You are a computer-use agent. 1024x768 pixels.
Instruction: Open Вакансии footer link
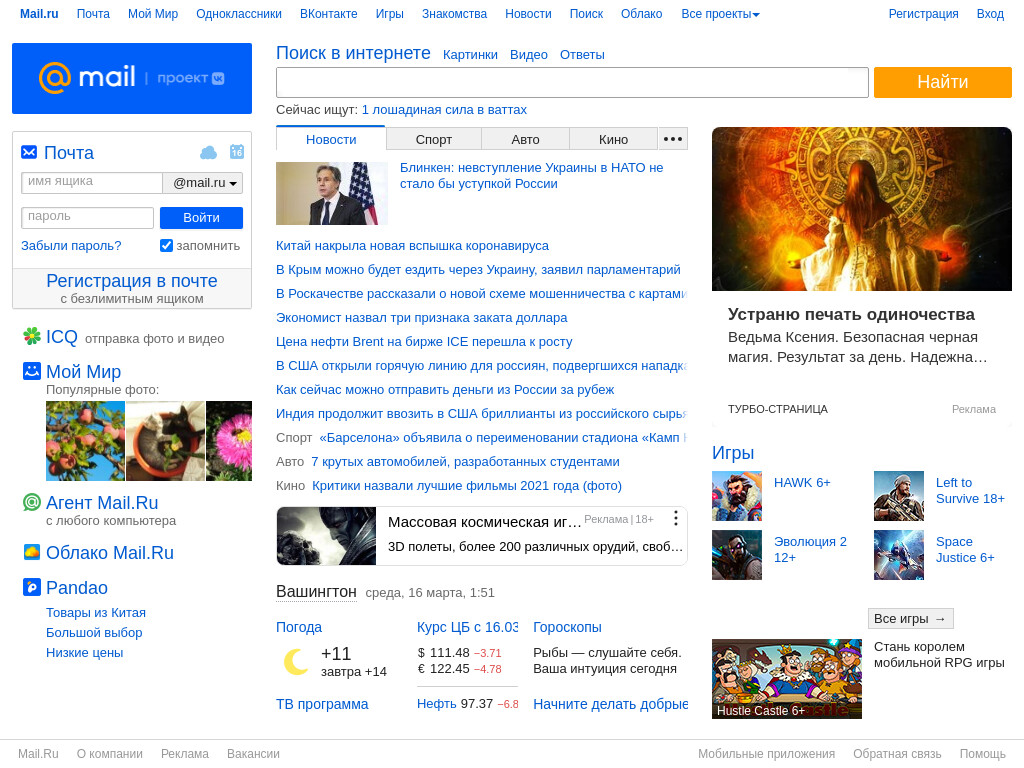point(253,754)
